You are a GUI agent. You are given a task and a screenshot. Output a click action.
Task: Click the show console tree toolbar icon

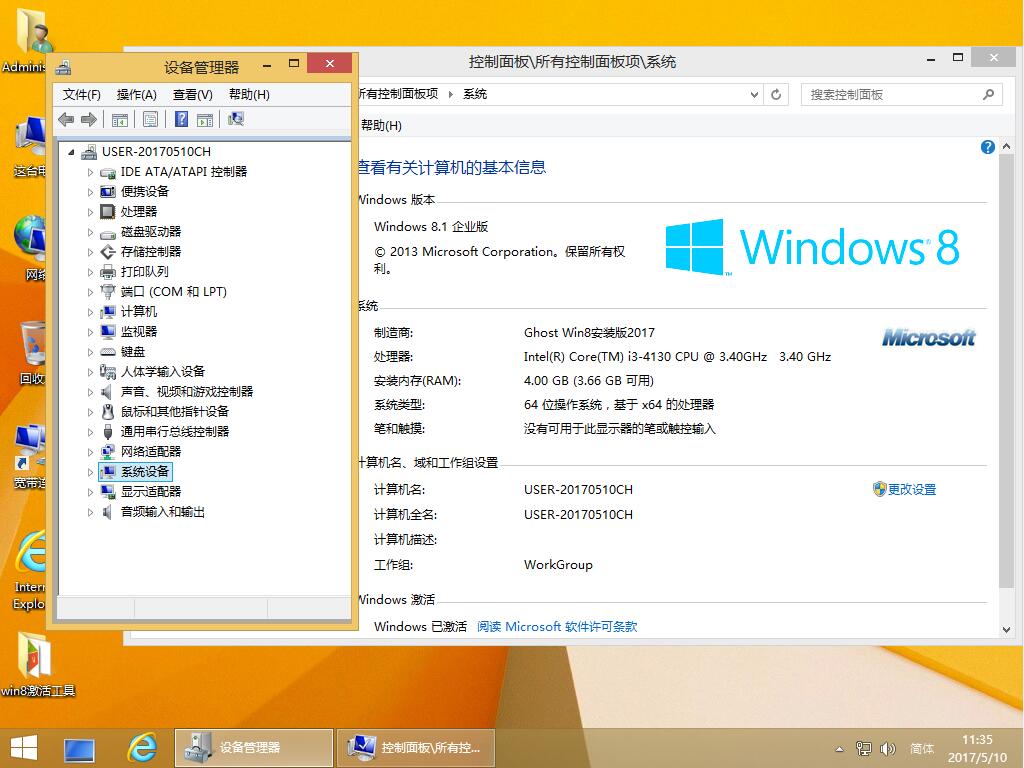point(120,119)
